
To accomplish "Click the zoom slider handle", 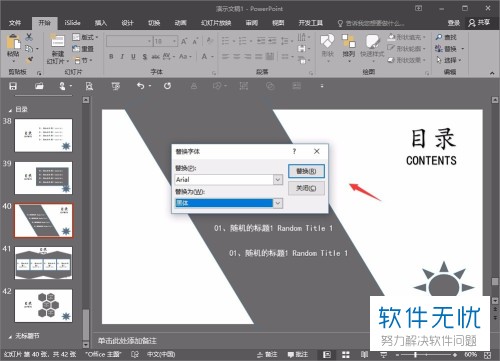I will tap(416, 355).
